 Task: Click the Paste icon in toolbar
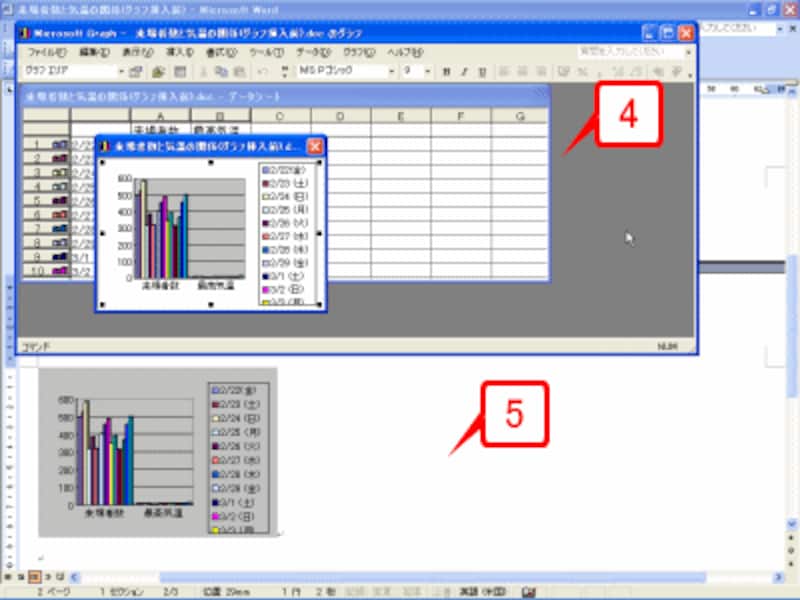coord(239,72)
